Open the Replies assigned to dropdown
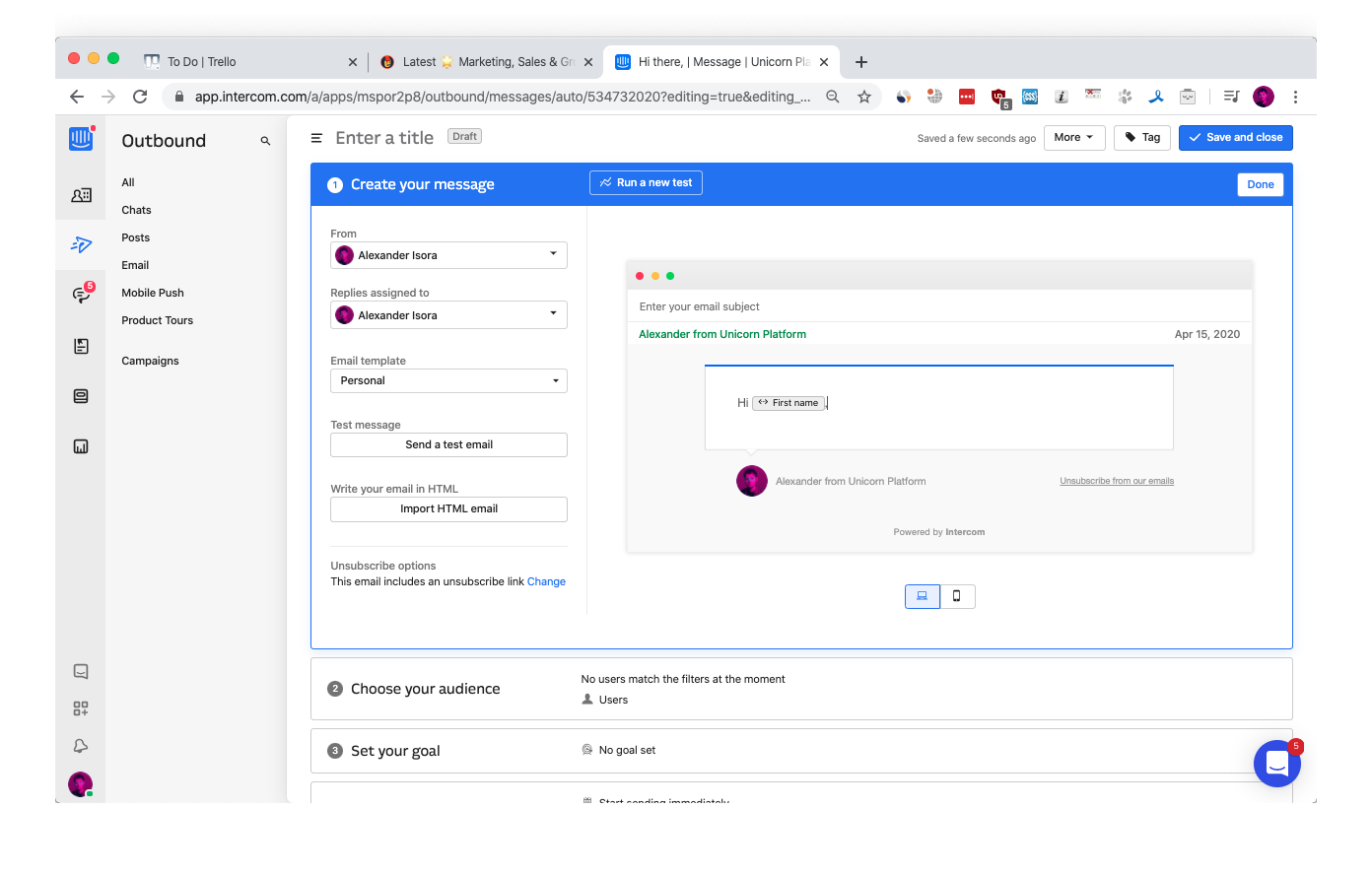This screenshot has height=876, width=1372. (x=448, y=315)
